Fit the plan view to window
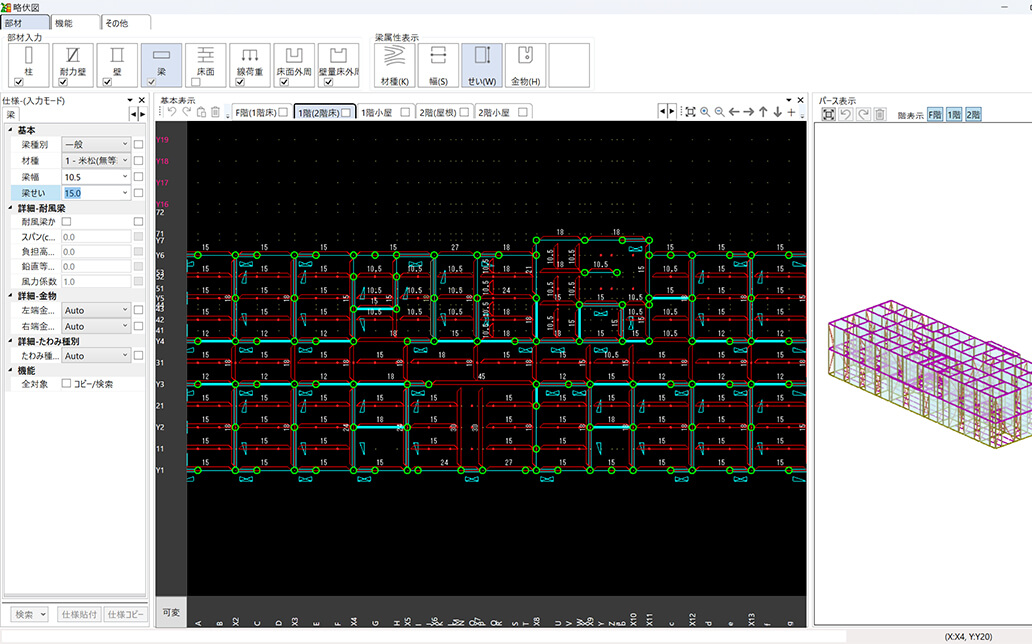The height and width of the screenshot is (644, 1032). click(690, 112)
